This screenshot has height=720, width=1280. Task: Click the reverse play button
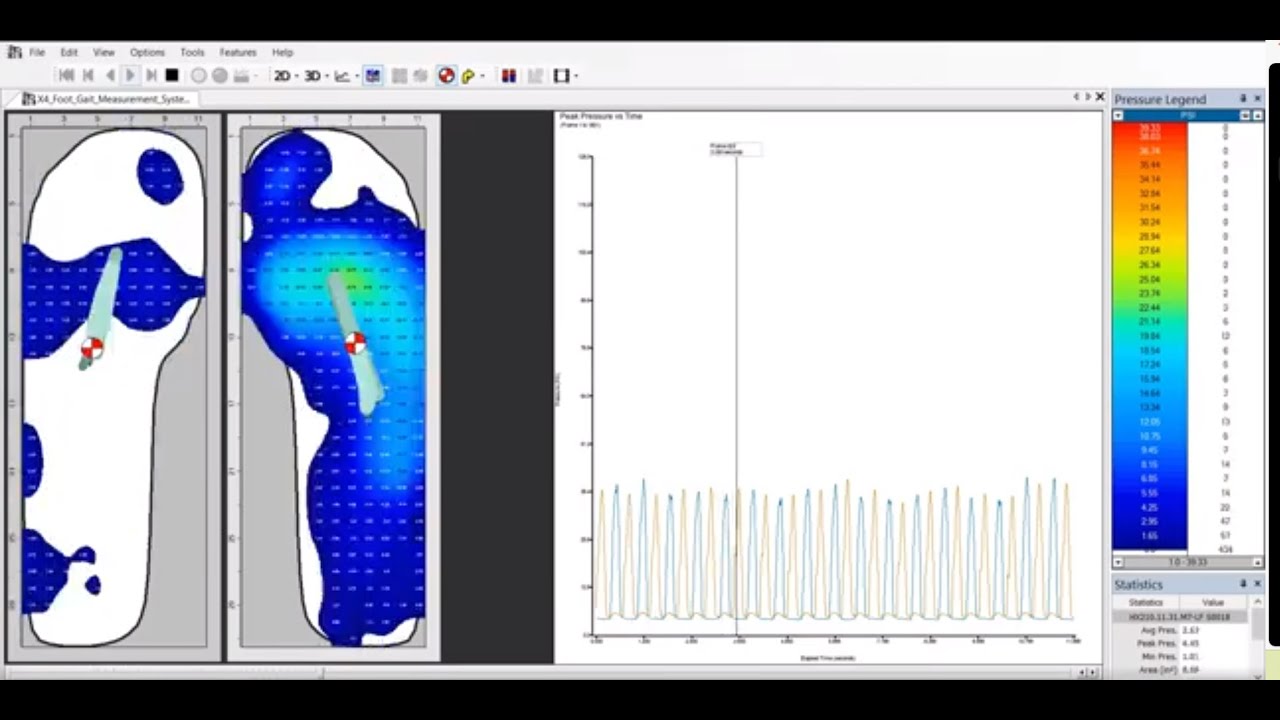(110, 75)
